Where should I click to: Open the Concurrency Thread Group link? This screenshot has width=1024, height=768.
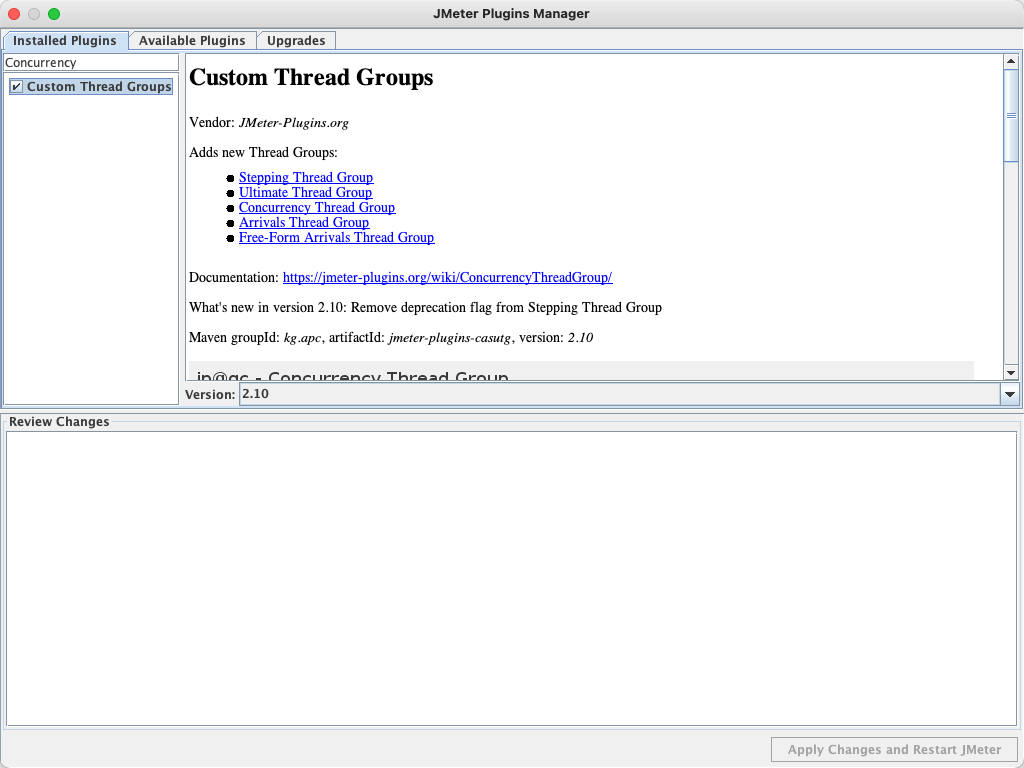tap(317, 208)
